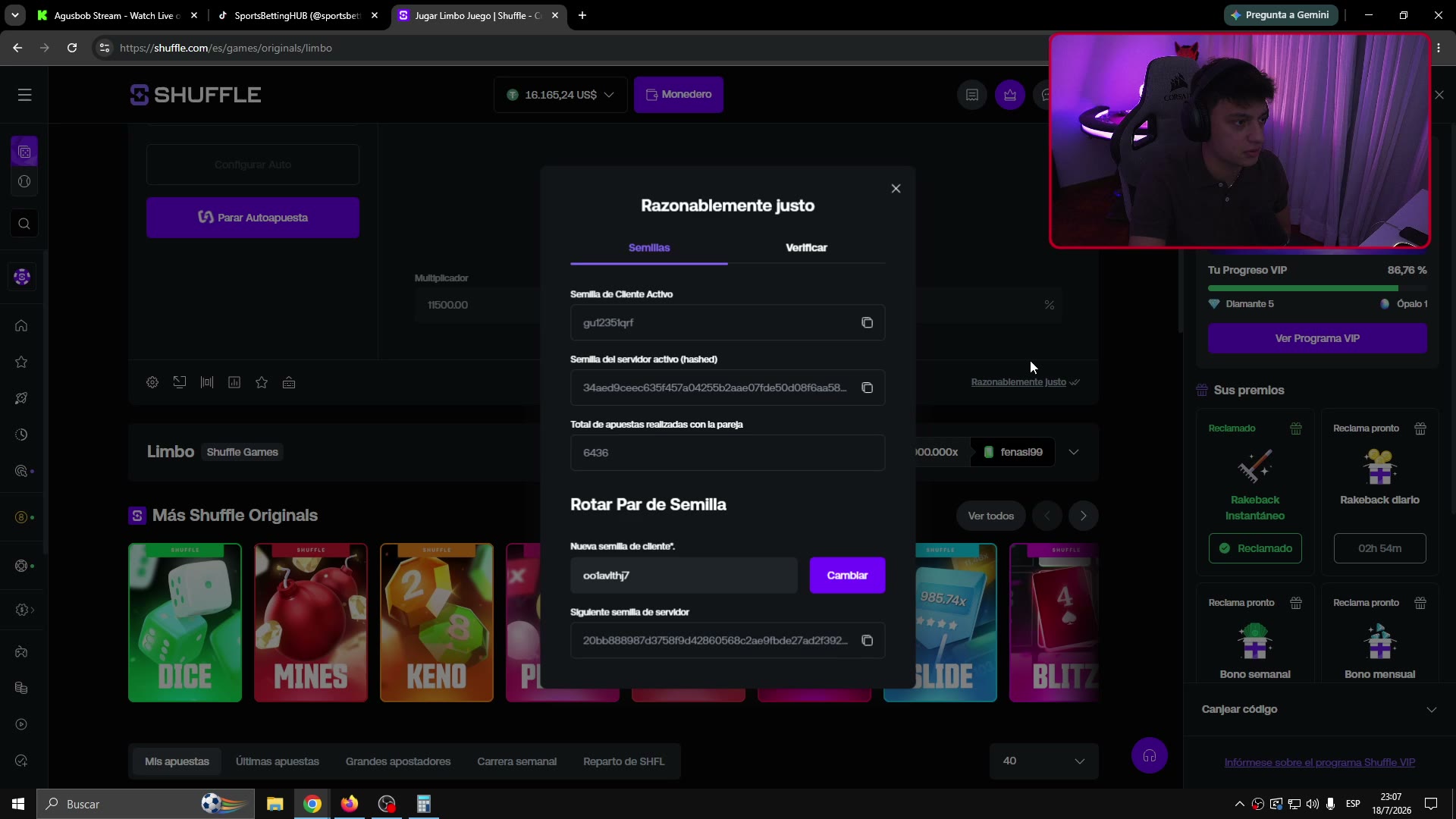The image size is (1456, 819).
Task: Click the VIP progress bar
Action: [x=1317, y=288]
